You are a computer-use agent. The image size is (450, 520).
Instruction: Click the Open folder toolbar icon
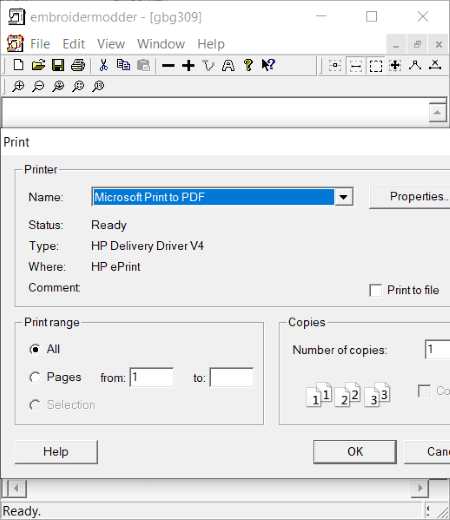click(x=38, y=65)
